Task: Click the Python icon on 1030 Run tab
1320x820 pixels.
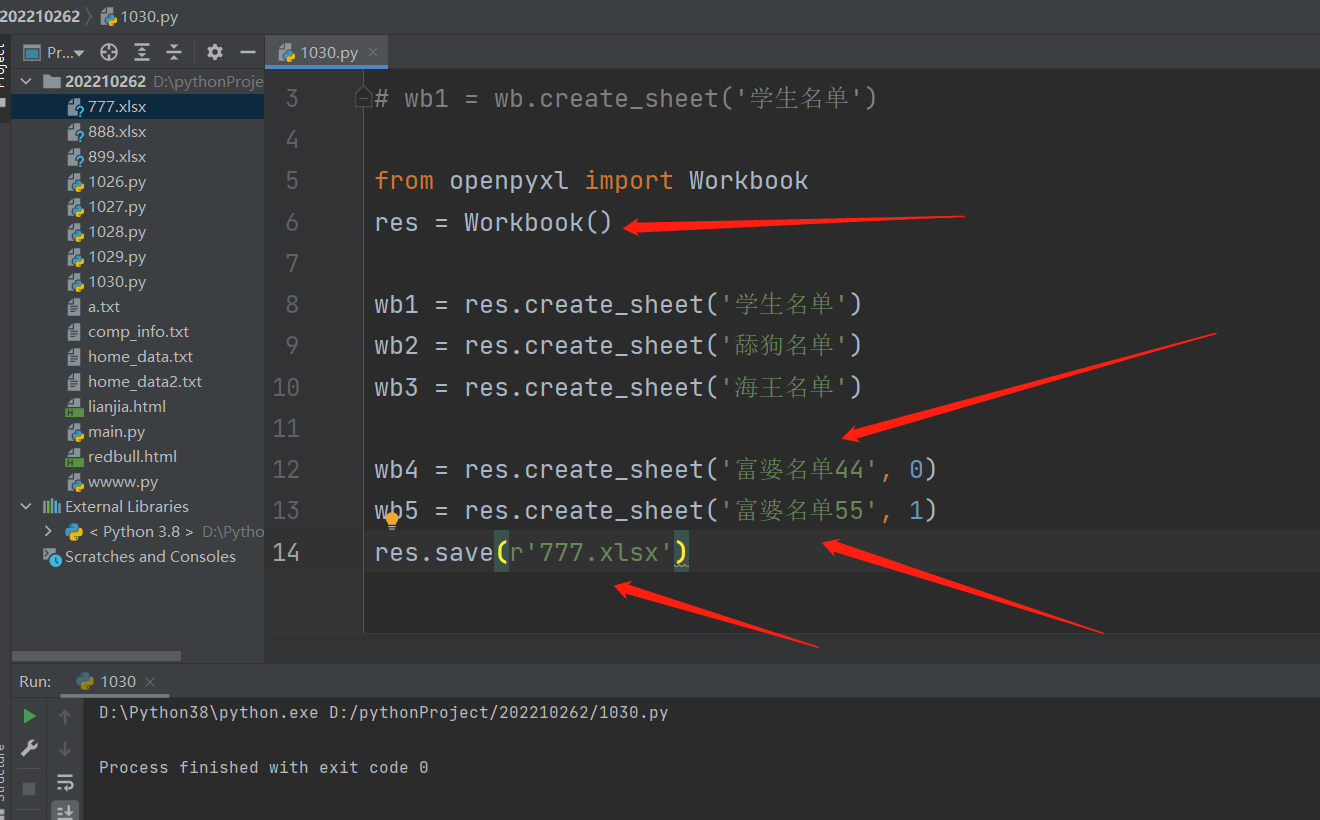Action: (x=85, y=681)
